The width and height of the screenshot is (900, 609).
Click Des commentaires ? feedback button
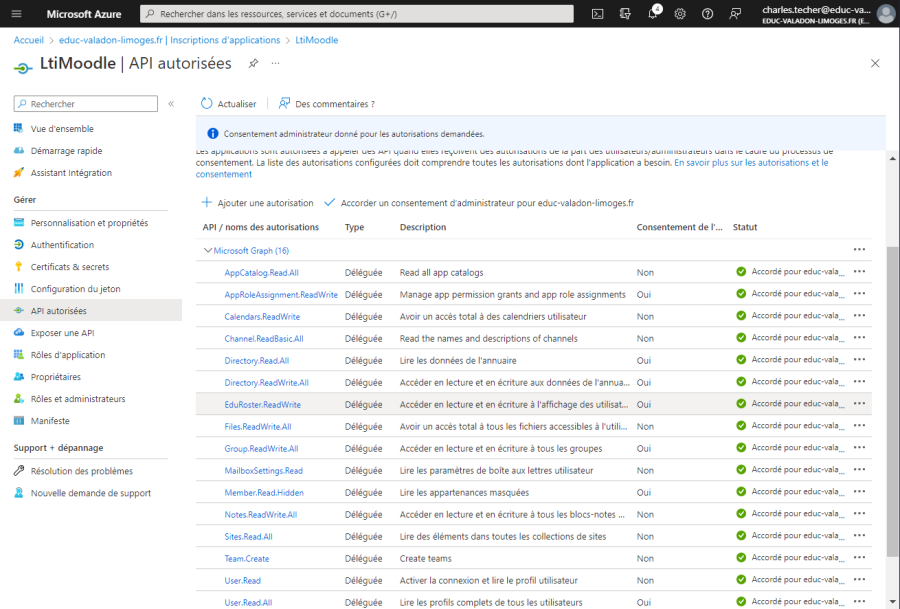click(327, 104)
